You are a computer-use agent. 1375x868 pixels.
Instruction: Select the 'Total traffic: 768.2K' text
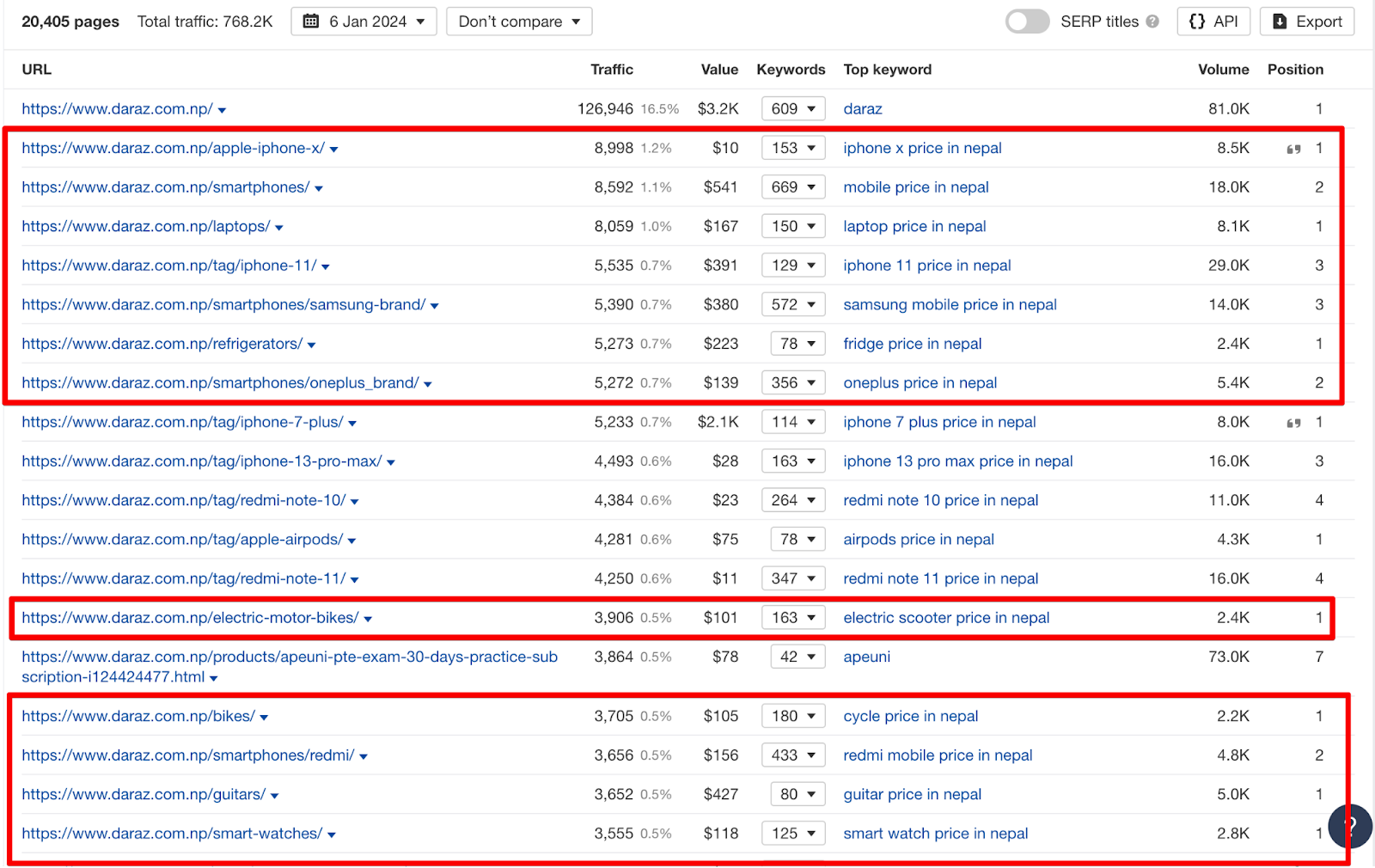click(x=205, y=21)
